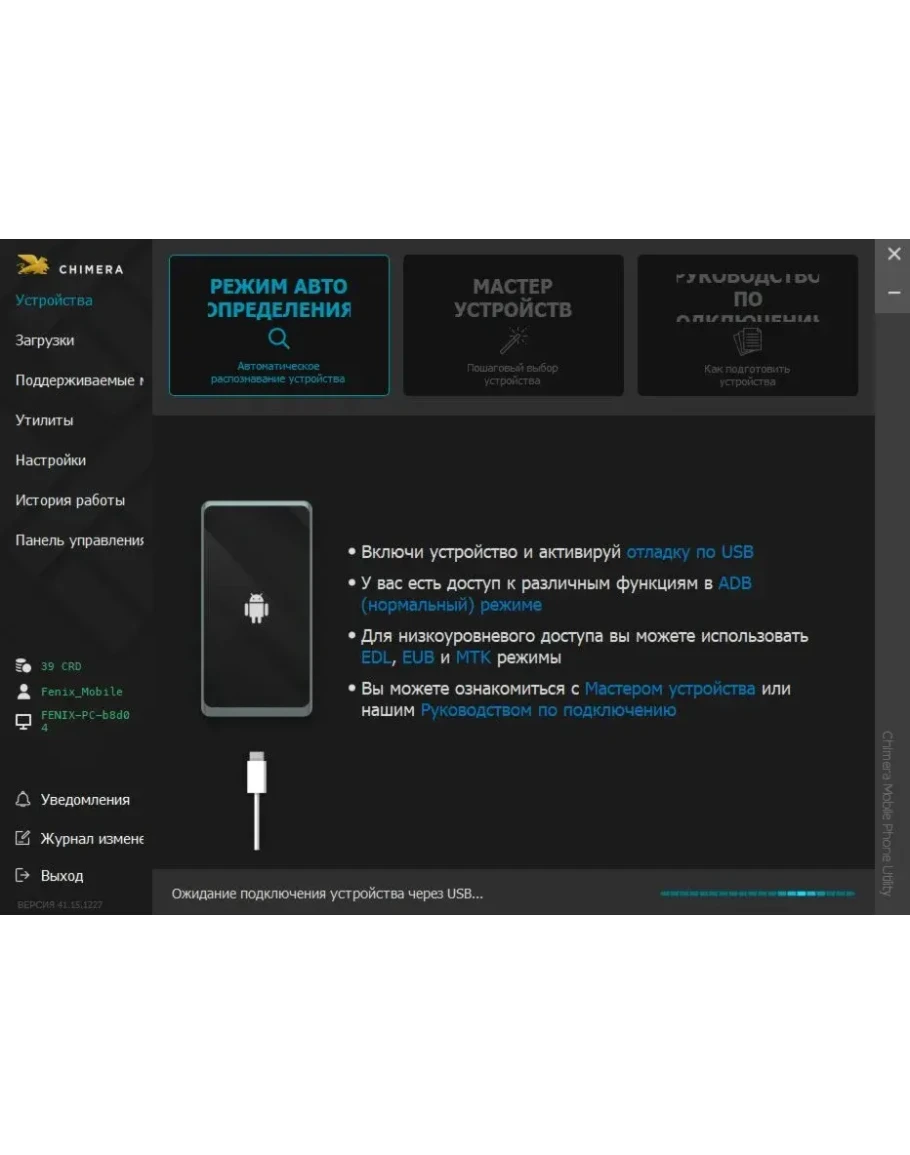Click the Chimera logo icon
The width and height of the screenshot is (910, 1155).
(33, 266)
